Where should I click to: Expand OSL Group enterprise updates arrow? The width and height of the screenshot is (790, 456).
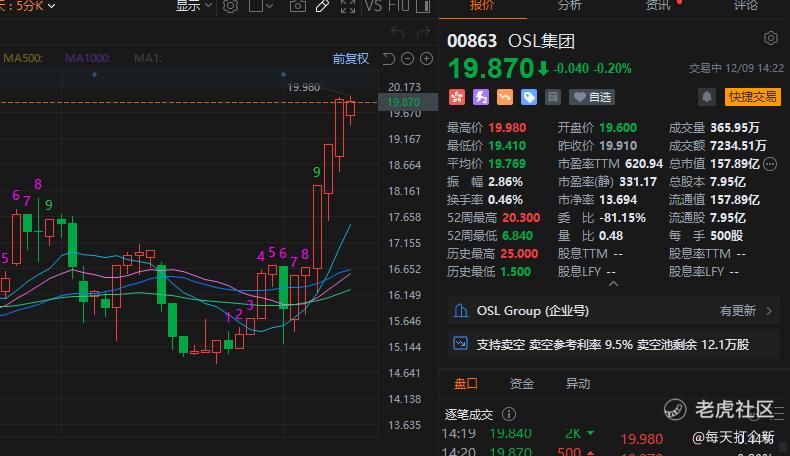(x=769, y=311)
